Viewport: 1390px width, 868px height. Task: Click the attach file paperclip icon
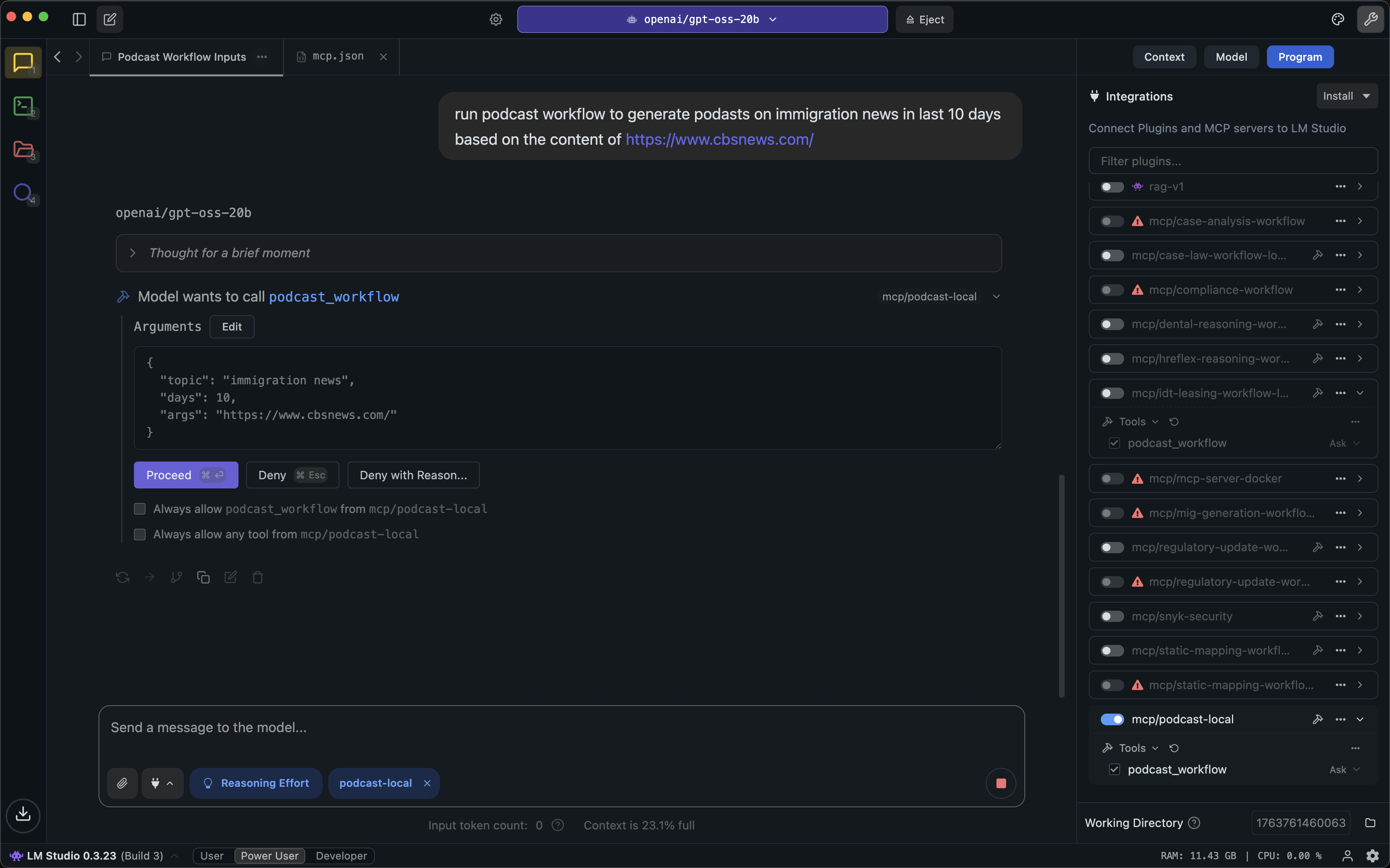pos(122,783)
